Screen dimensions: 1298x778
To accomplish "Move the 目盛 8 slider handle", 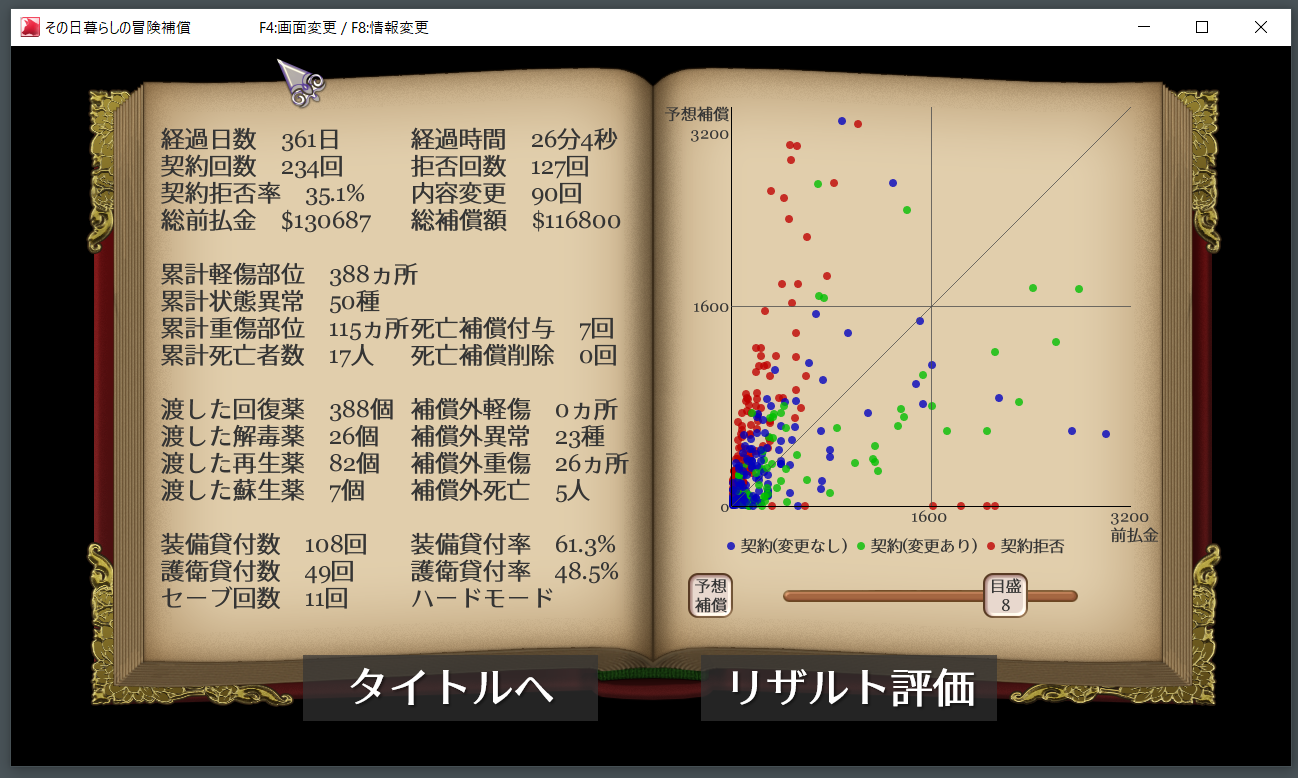I will click(1005, 595).
